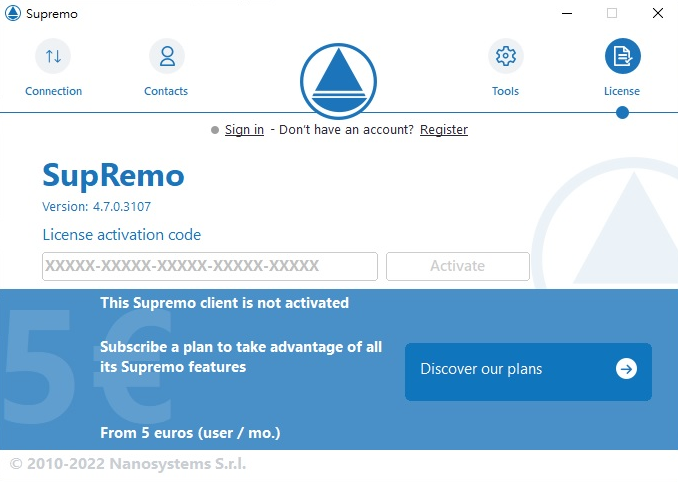
Task: Click the Contacts person icon
Action: coord(166,56)
